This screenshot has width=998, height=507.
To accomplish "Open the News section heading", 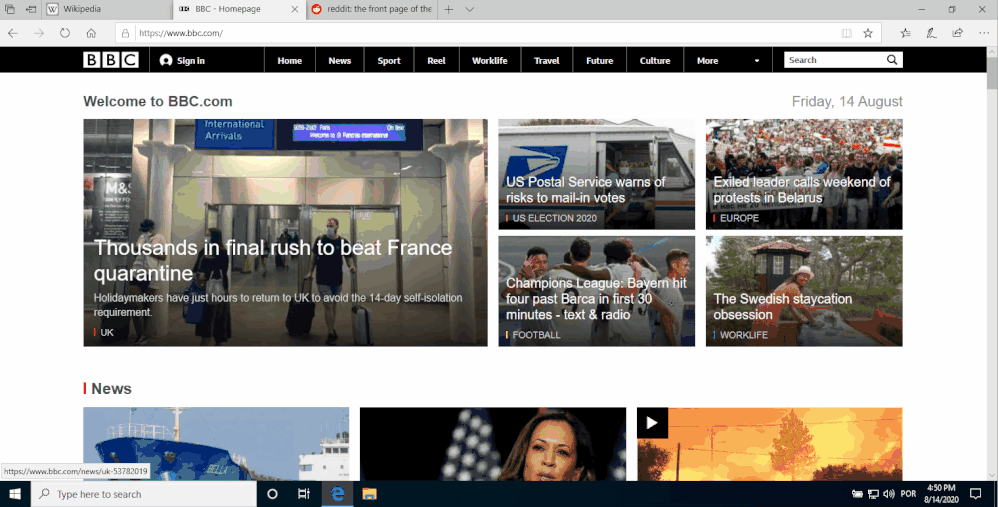I will [x=111, y=389].
